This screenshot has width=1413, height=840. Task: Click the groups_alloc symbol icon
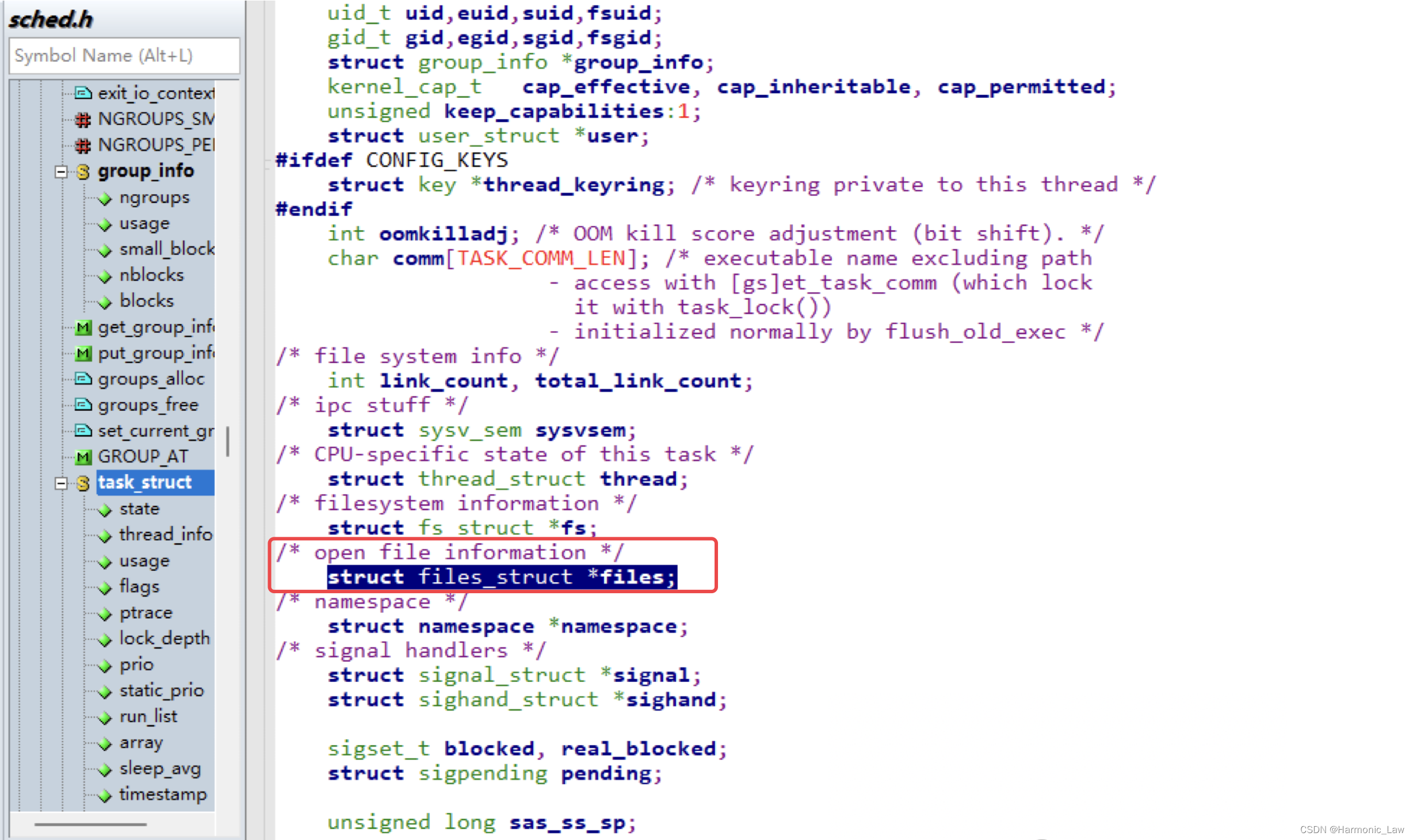click(83, 378)
